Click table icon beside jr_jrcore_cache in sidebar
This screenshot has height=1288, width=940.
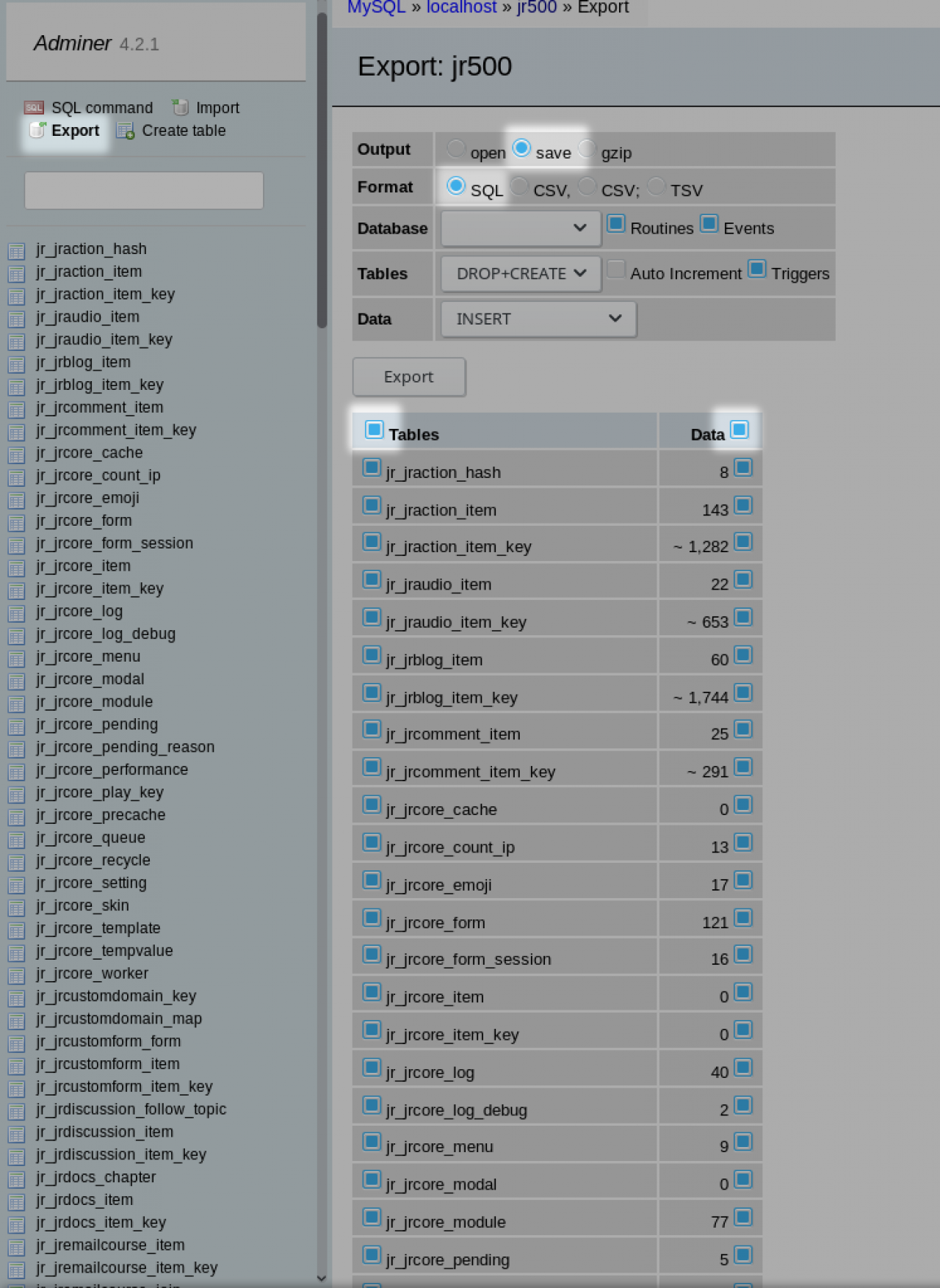click(17, 455)
